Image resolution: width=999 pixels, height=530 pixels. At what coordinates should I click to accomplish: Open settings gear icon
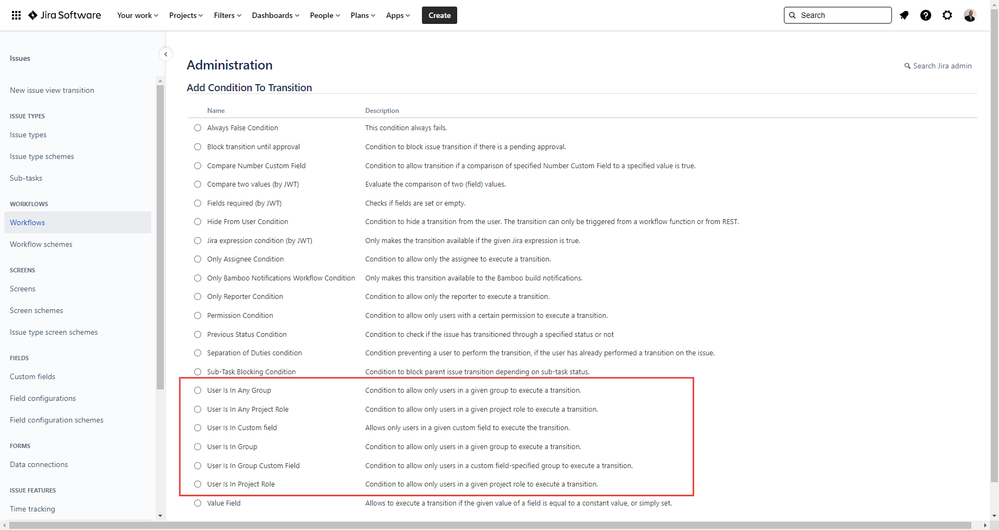(947, 15)
